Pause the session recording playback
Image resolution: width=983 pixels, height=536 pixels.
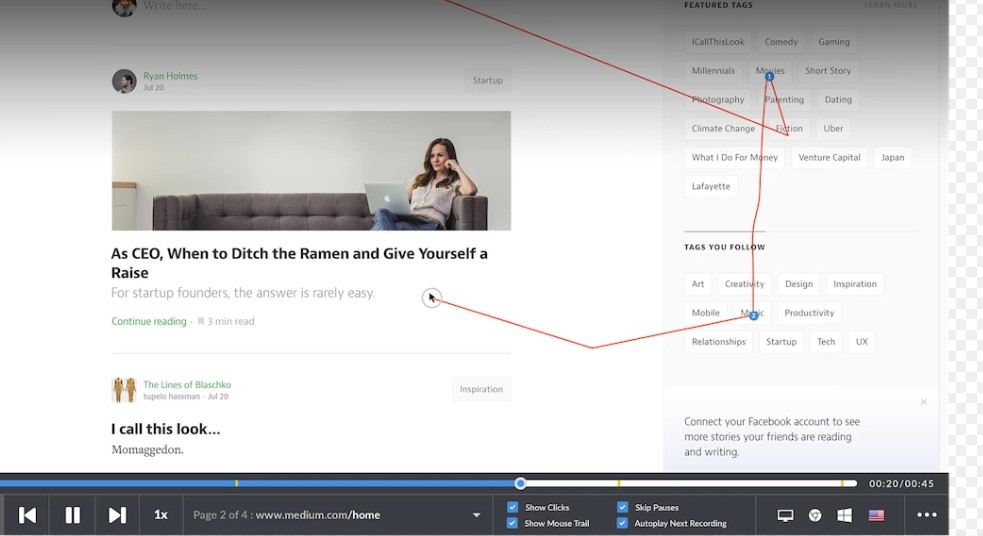tap(72, 515)
